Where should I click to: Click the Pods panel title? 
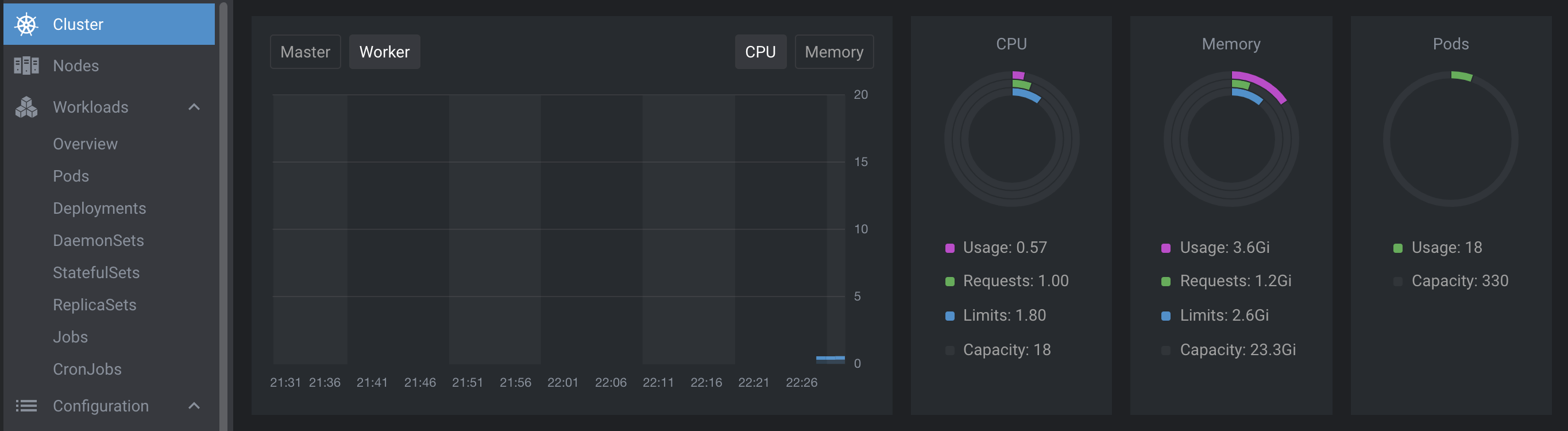coord(1450,44)
